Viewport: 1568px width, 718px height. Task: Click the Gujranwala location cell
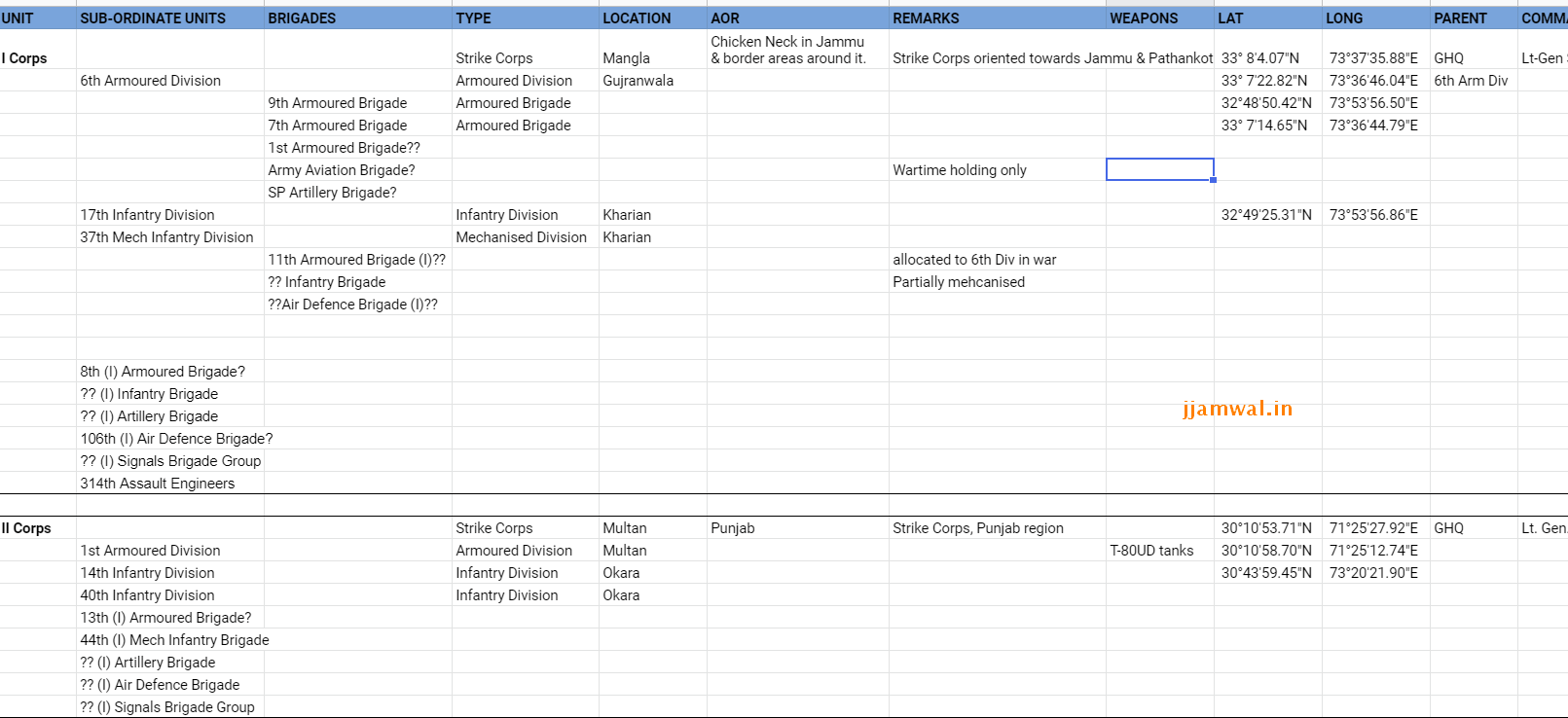tap(653, 81)
